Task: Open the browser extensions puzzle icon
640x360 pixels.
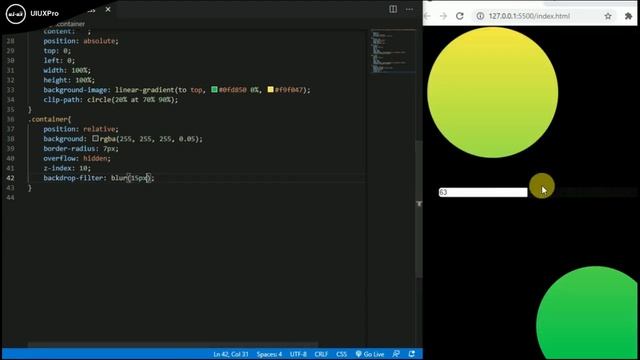Action: coord(628,16)
